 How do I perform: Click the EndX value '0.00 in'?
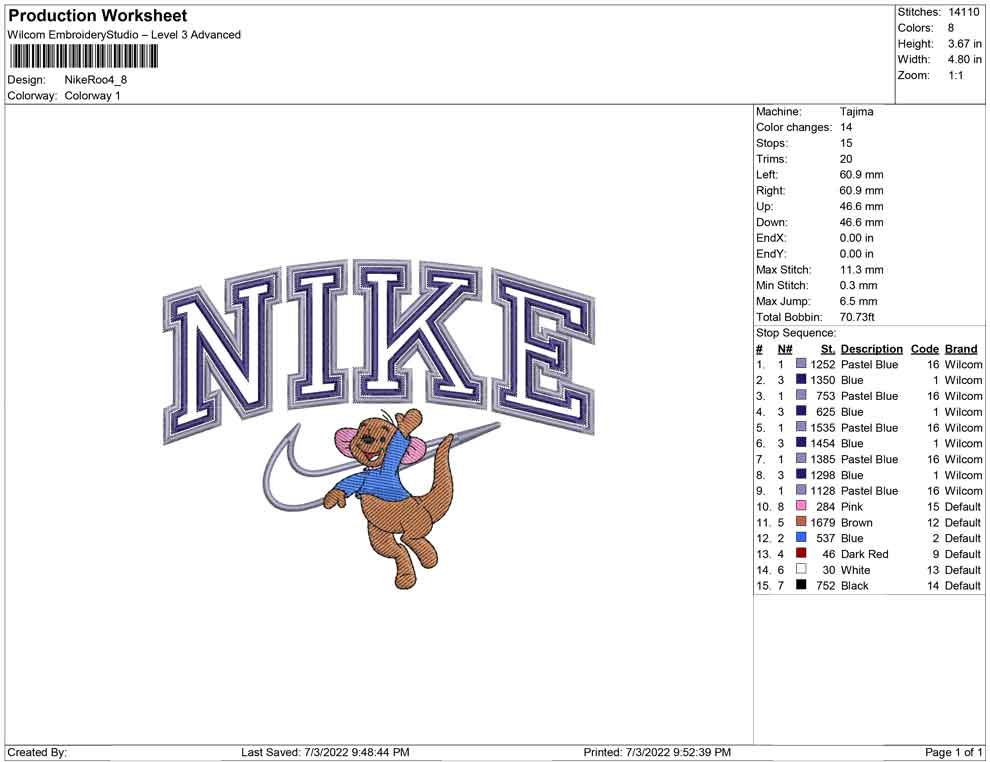(x=857, y=238)
